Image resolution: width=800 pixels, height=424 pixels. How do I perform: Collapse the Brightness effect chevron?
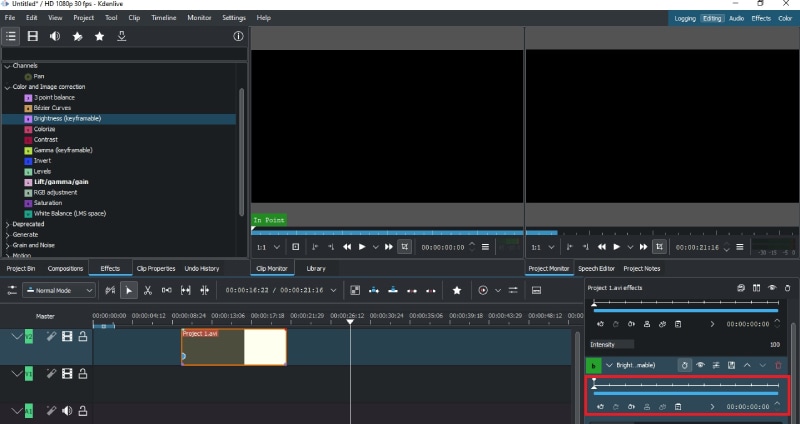609,365
